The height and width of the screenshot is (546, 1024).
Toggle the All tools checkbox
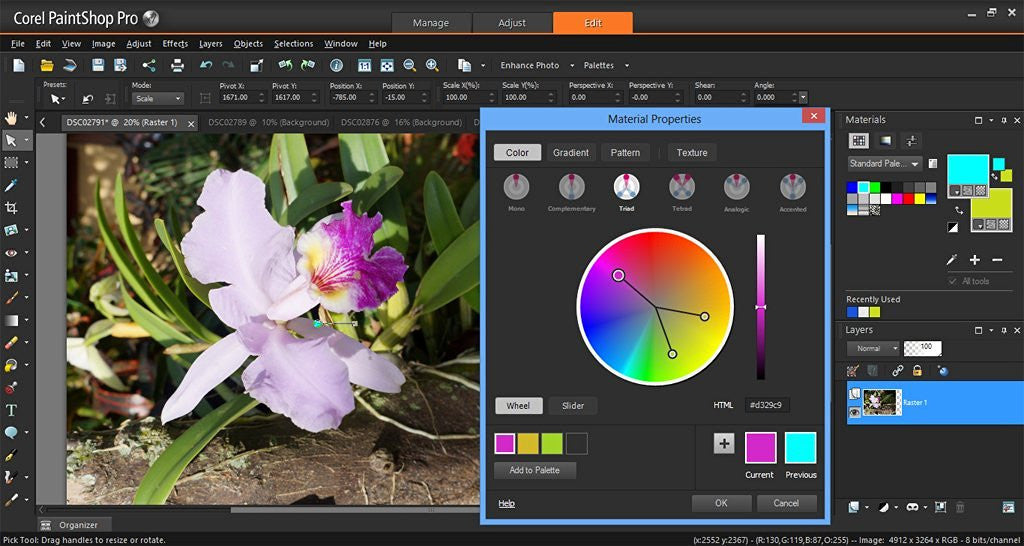[953, 281]
